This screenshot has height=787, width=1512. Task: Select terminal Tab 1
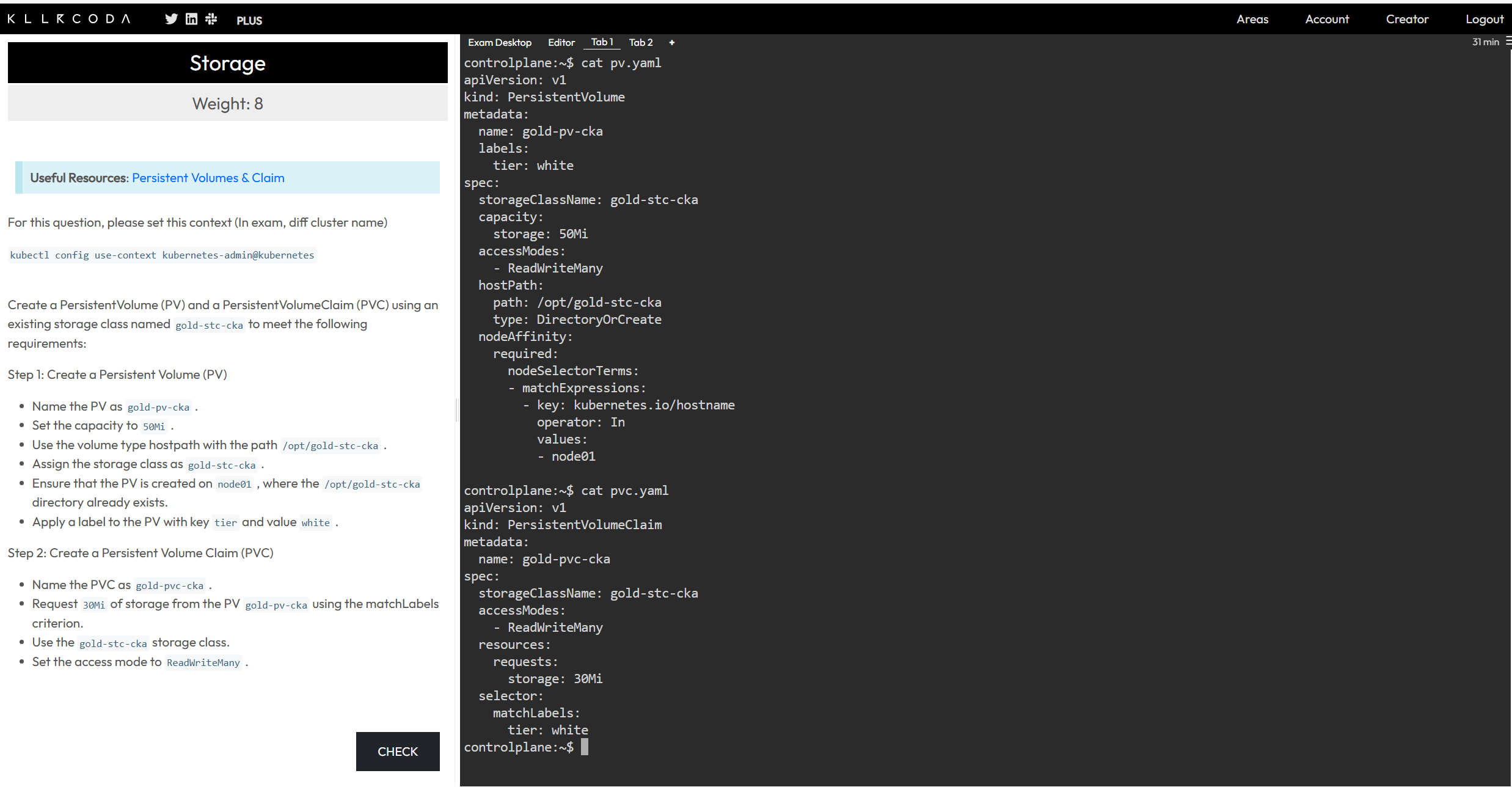tap(602, 42)
